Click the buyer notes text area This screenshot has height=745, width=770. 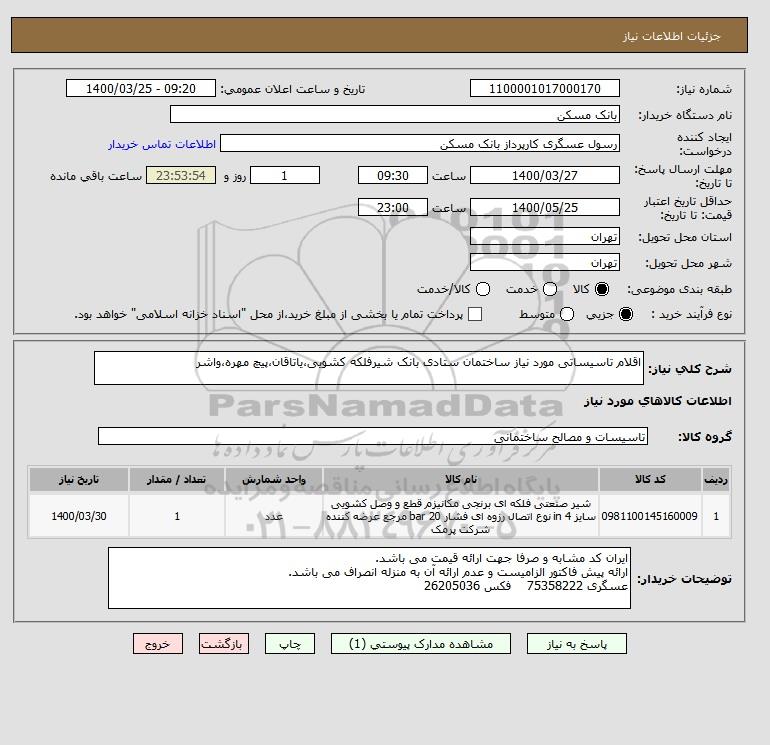pyautogui.click(x=369, y=578)
